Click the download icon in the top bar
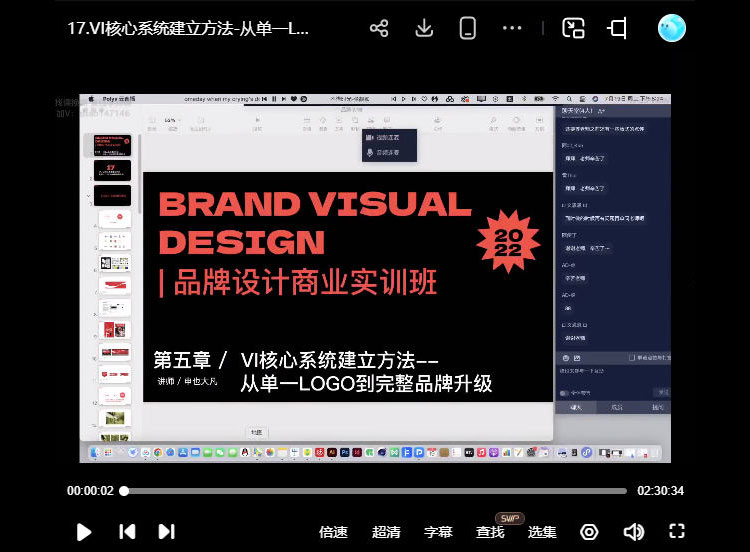Viewport: 750px width, 552px height. [424, 28]
